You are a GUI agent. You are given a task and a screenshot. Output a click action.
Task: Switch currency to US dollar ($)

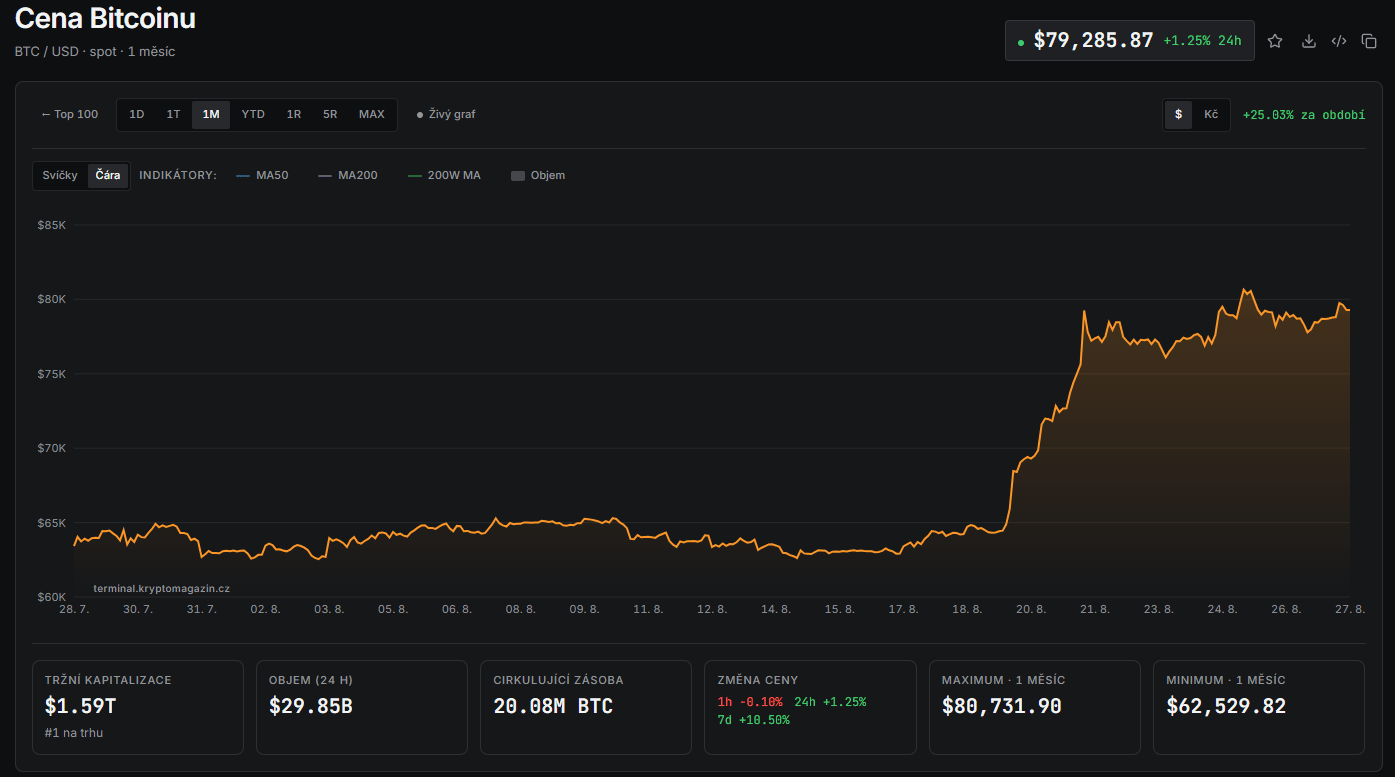pos(1178,114)
